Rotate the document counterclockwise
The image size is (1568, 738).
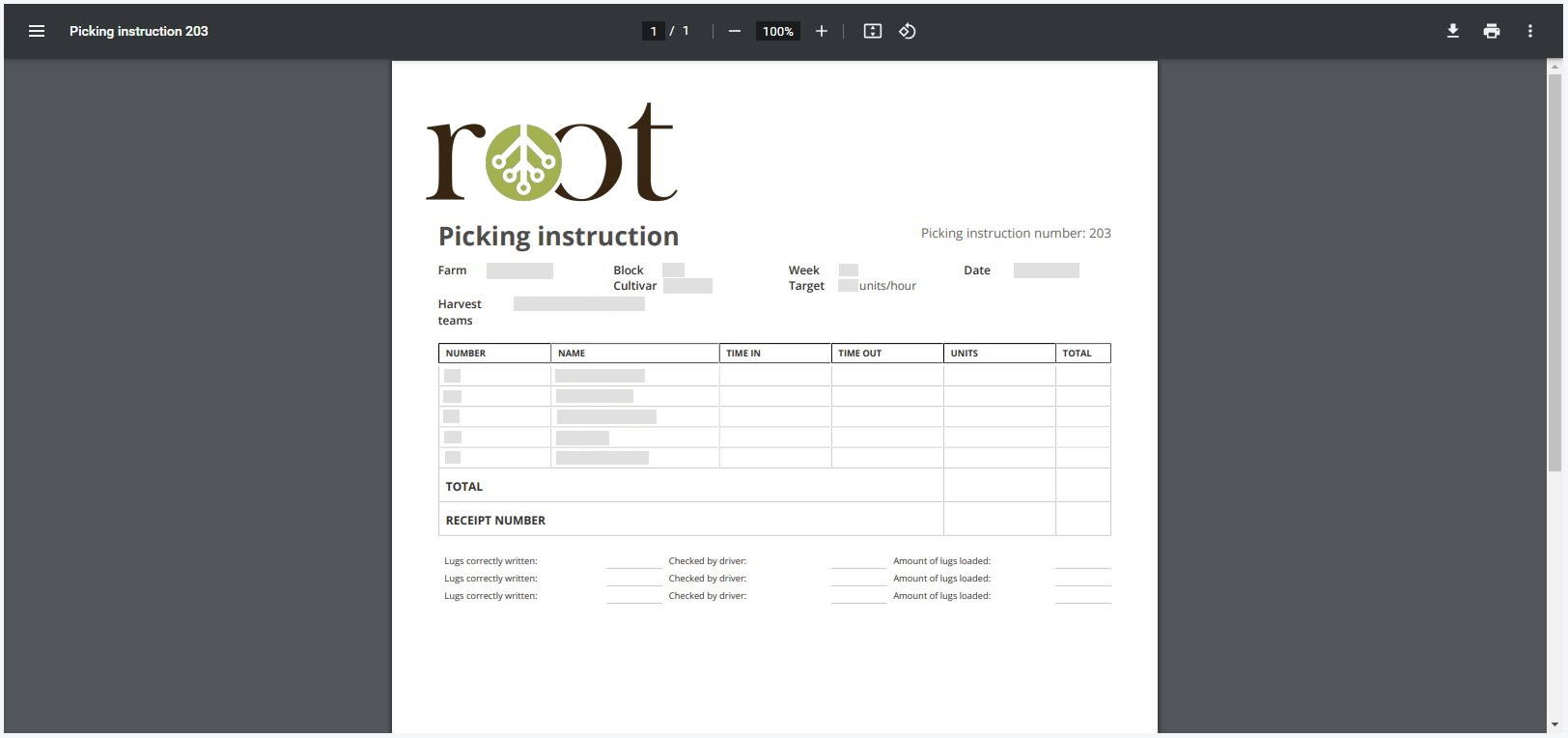point(908,31)
